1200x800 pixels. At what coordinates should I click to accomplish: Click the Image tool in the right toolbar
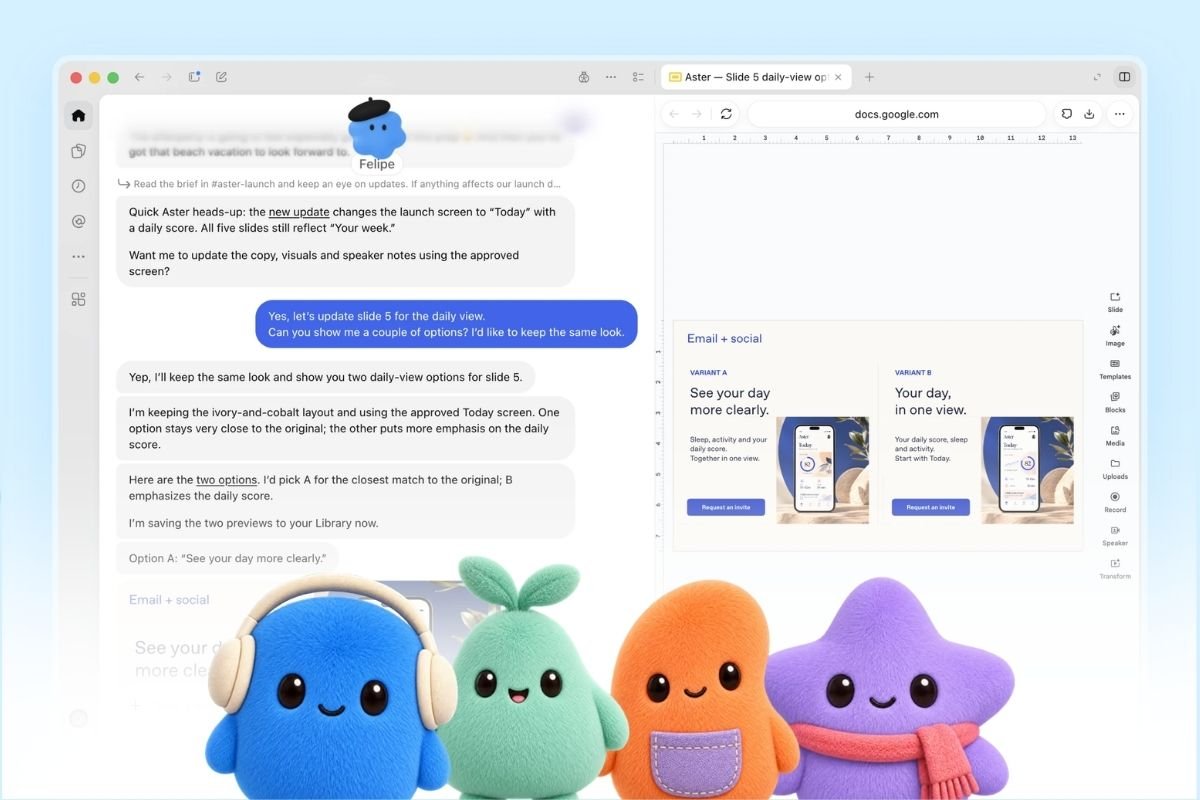tap(1115, 335)
